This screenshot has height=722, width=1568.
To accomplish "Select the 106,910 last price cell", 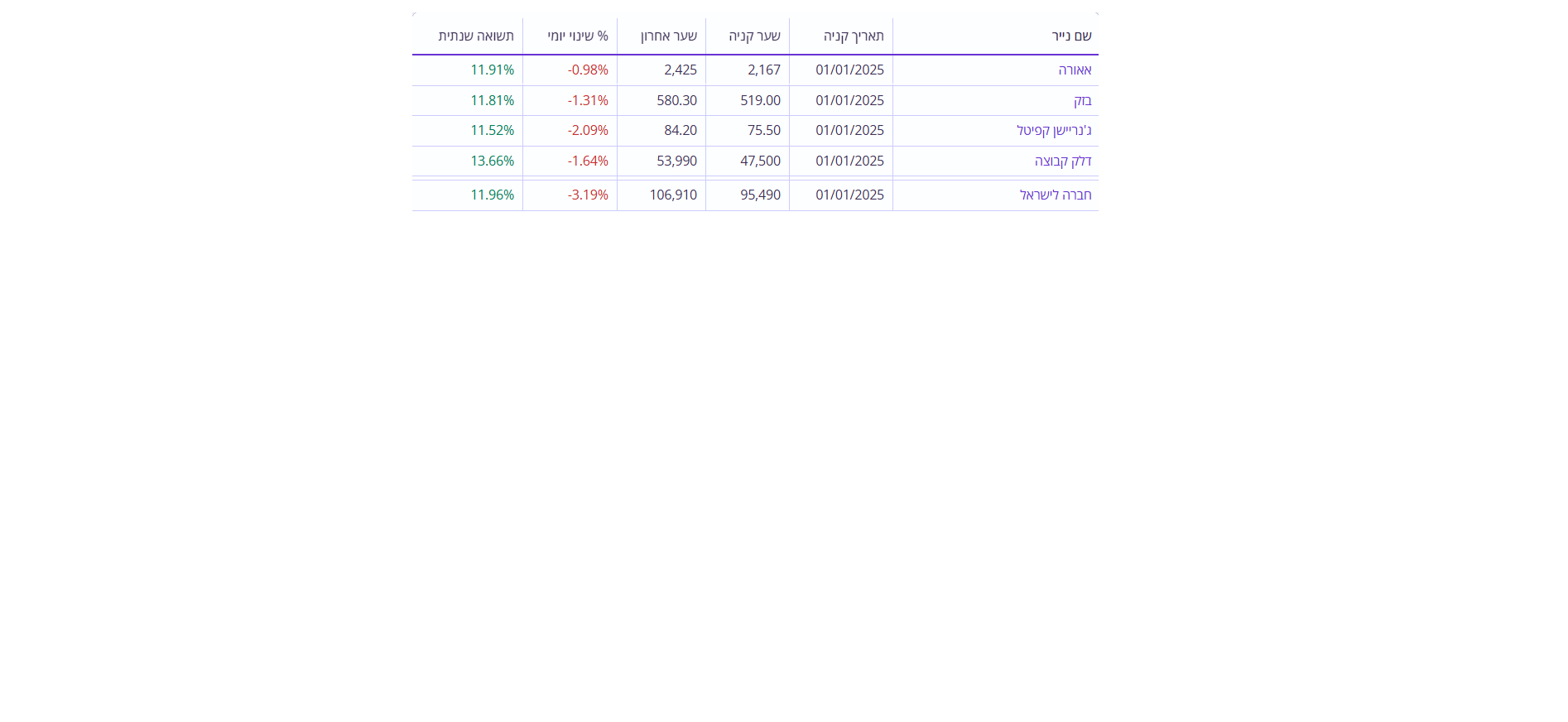I will (x=673, y=195).
